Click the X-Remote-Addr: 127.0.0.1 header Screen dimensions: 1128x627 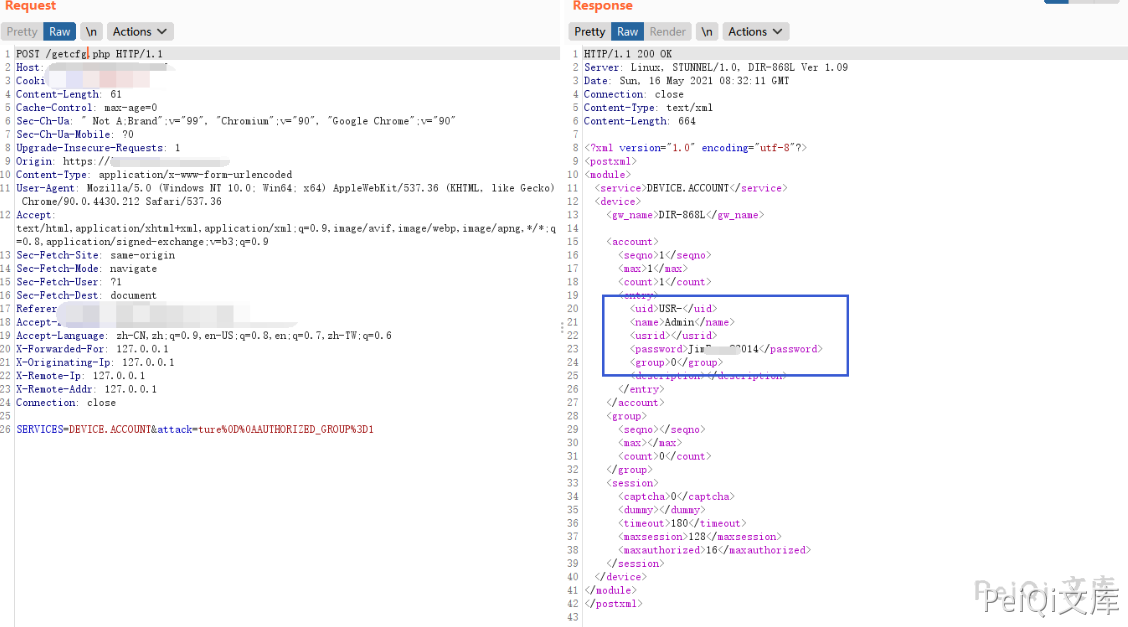point(86,389)
